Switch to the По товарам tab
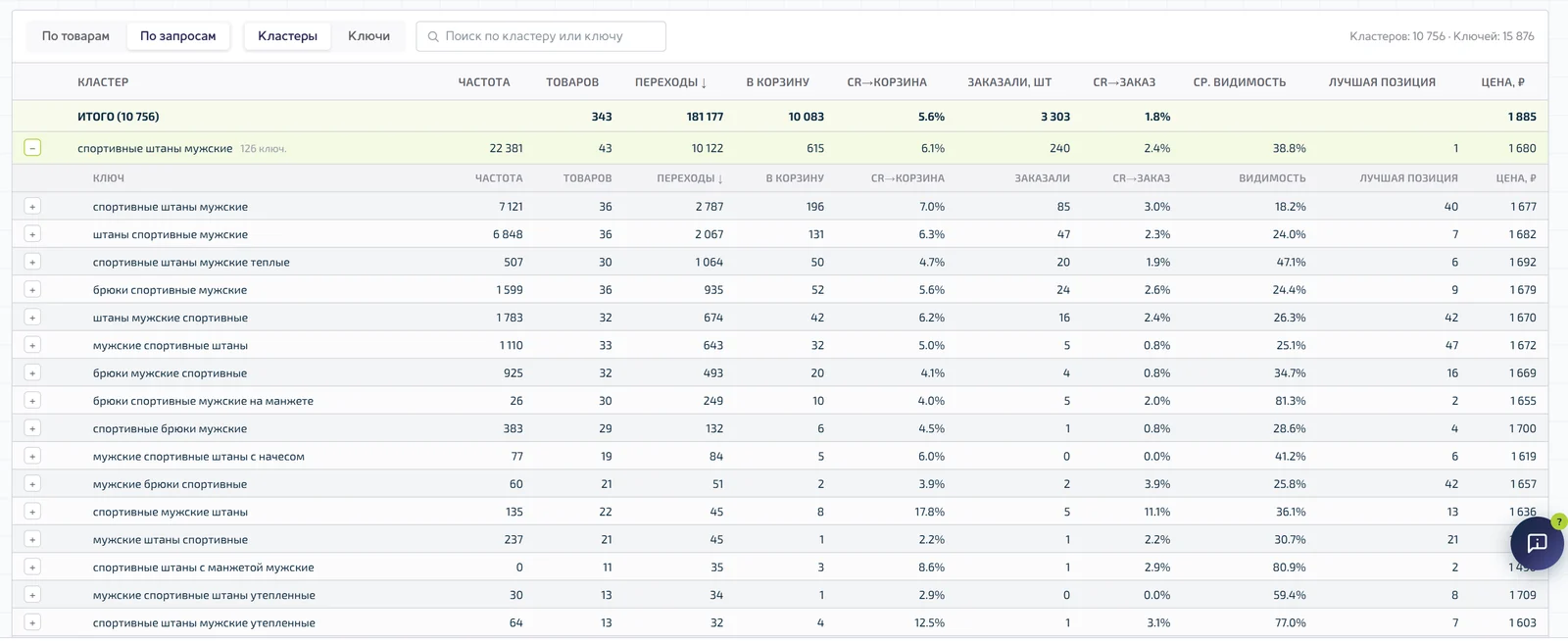This screenshot has height=641, width=1568. pos(75,36)
